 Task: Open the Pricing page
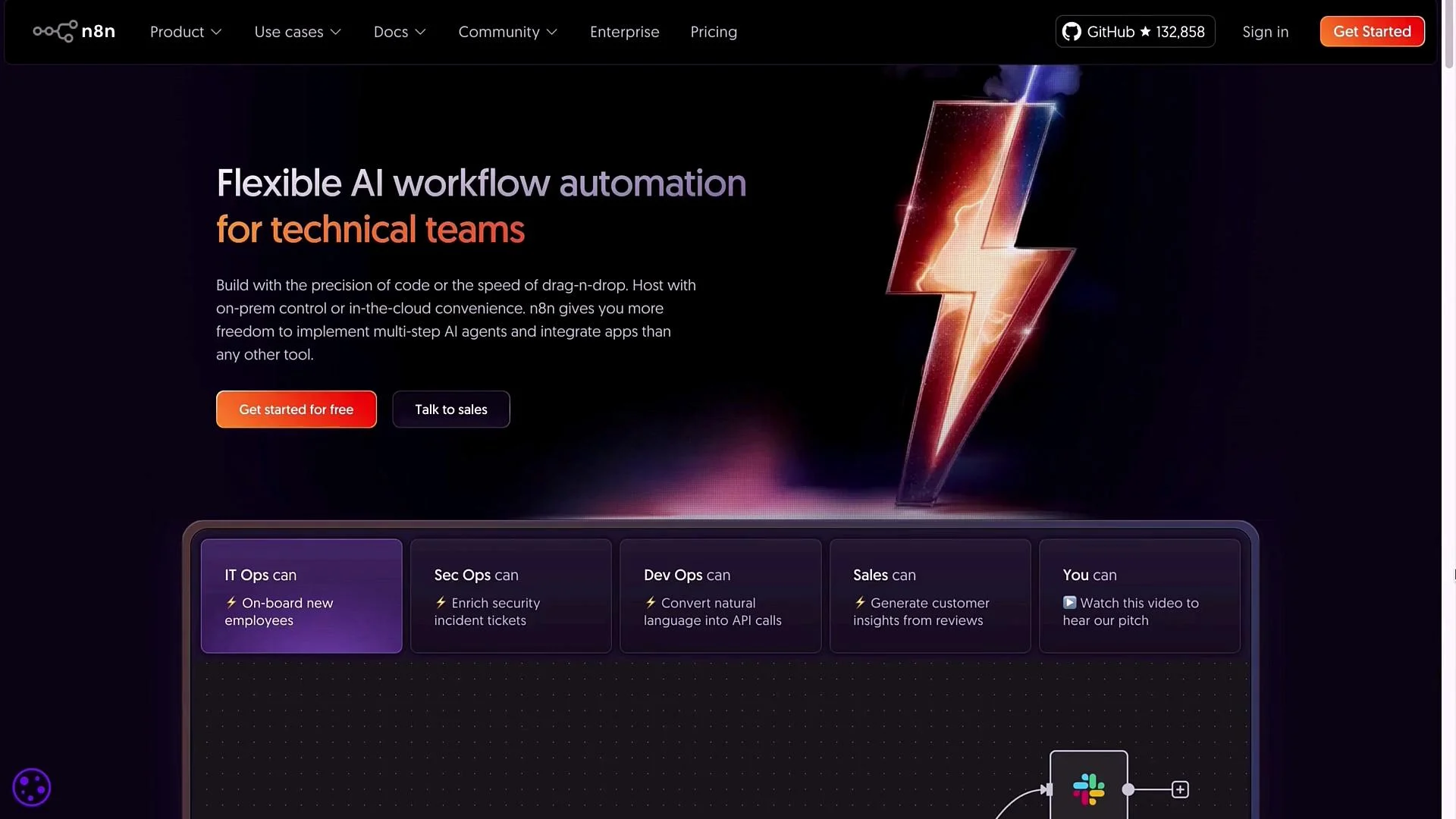tap(714, 32)
